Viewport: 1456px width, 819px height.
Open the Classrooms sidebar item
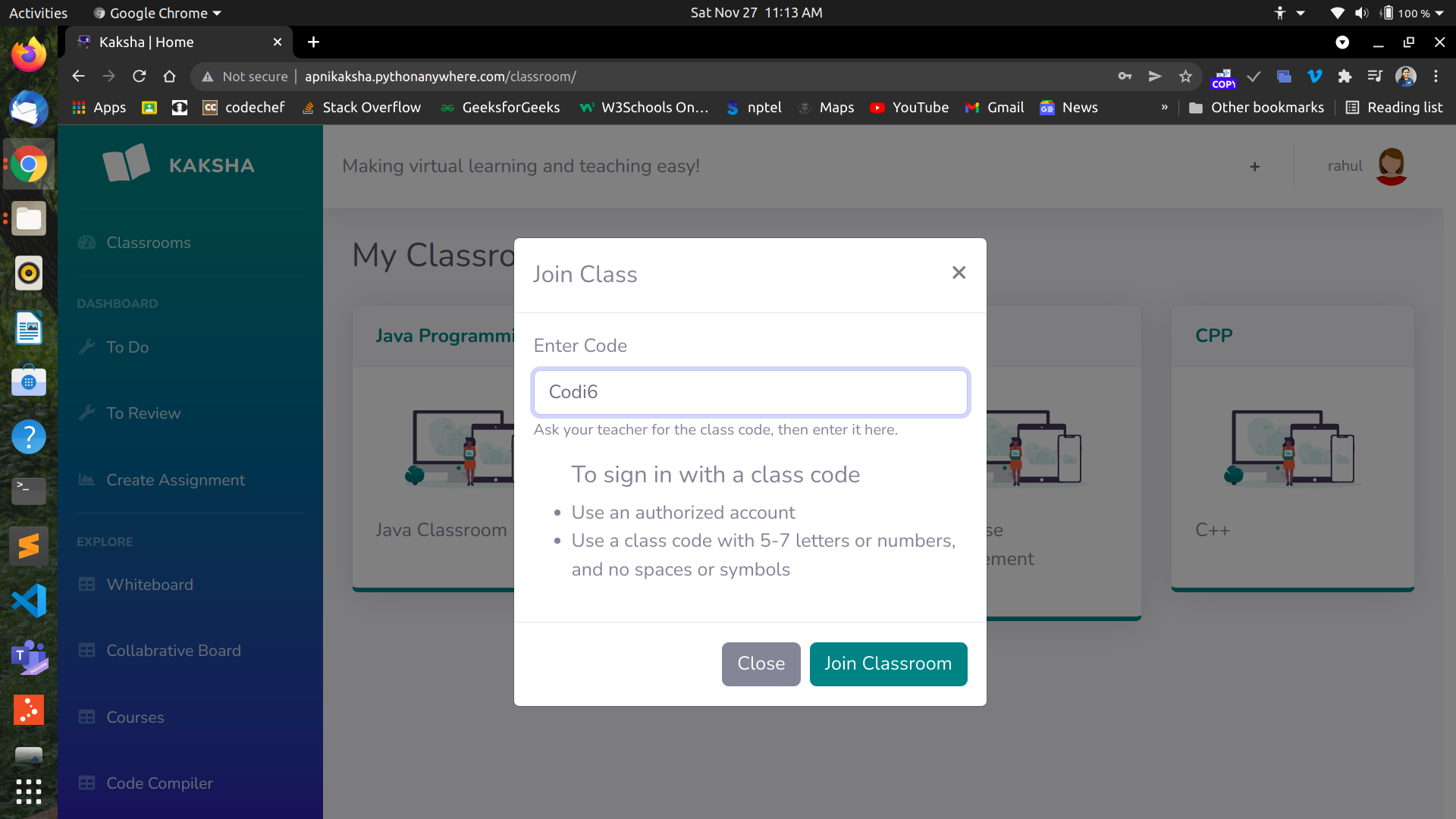point(149,243)
